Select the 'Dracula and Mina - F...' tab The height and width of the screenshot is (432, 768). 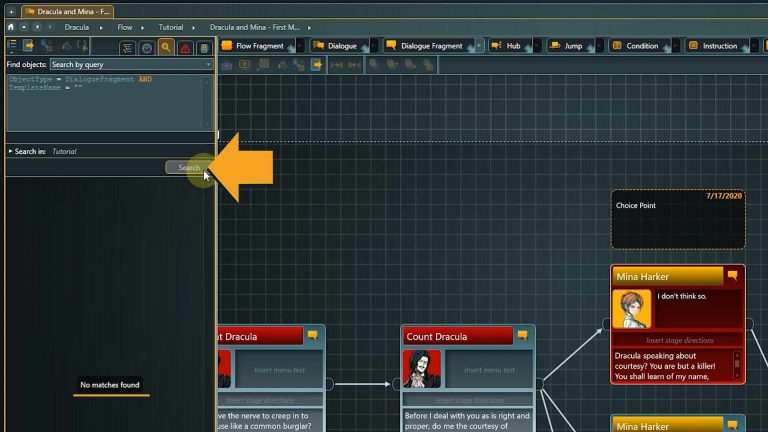69,11
